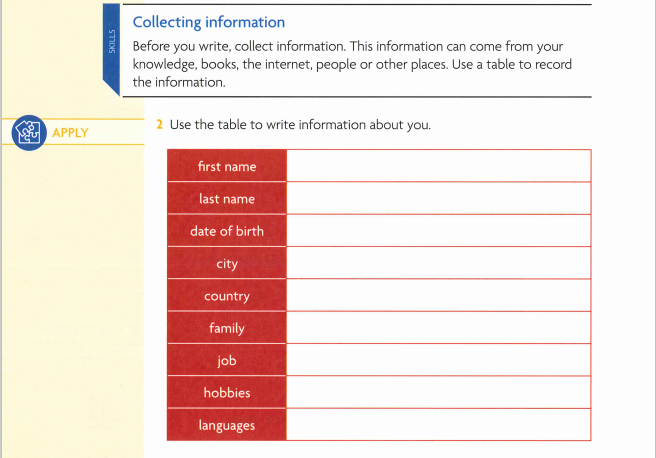Click the empty first name field
This screenshot has width=656, height=458.
pyautogui.click(x=439, y=166)
